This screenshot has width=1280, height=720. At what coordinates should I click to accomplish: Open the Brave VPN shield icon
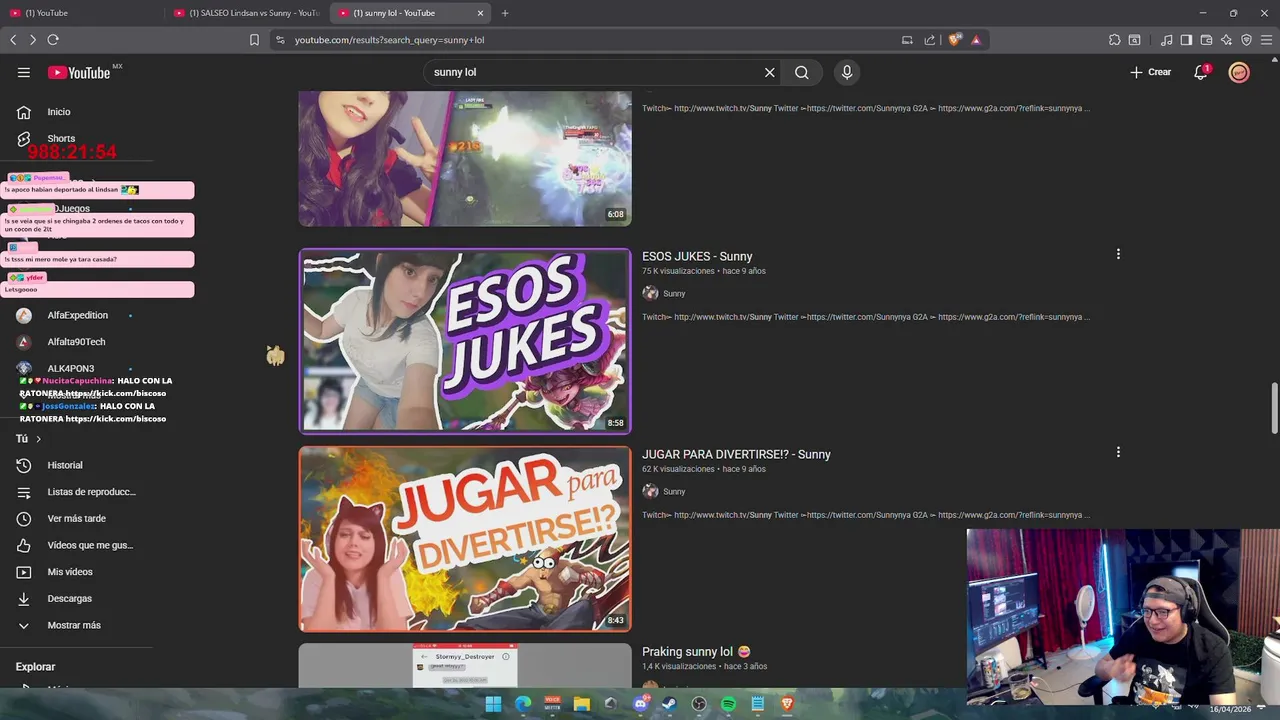pos(1246,40)
